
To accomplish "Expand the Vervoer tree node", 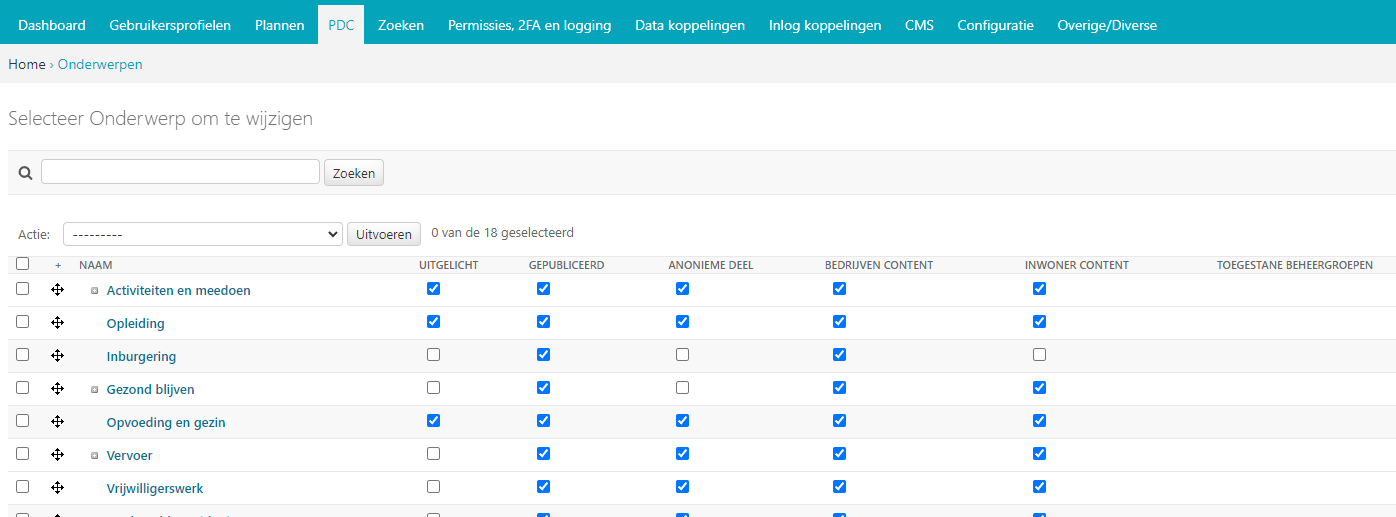I will [x=95, y=456].
